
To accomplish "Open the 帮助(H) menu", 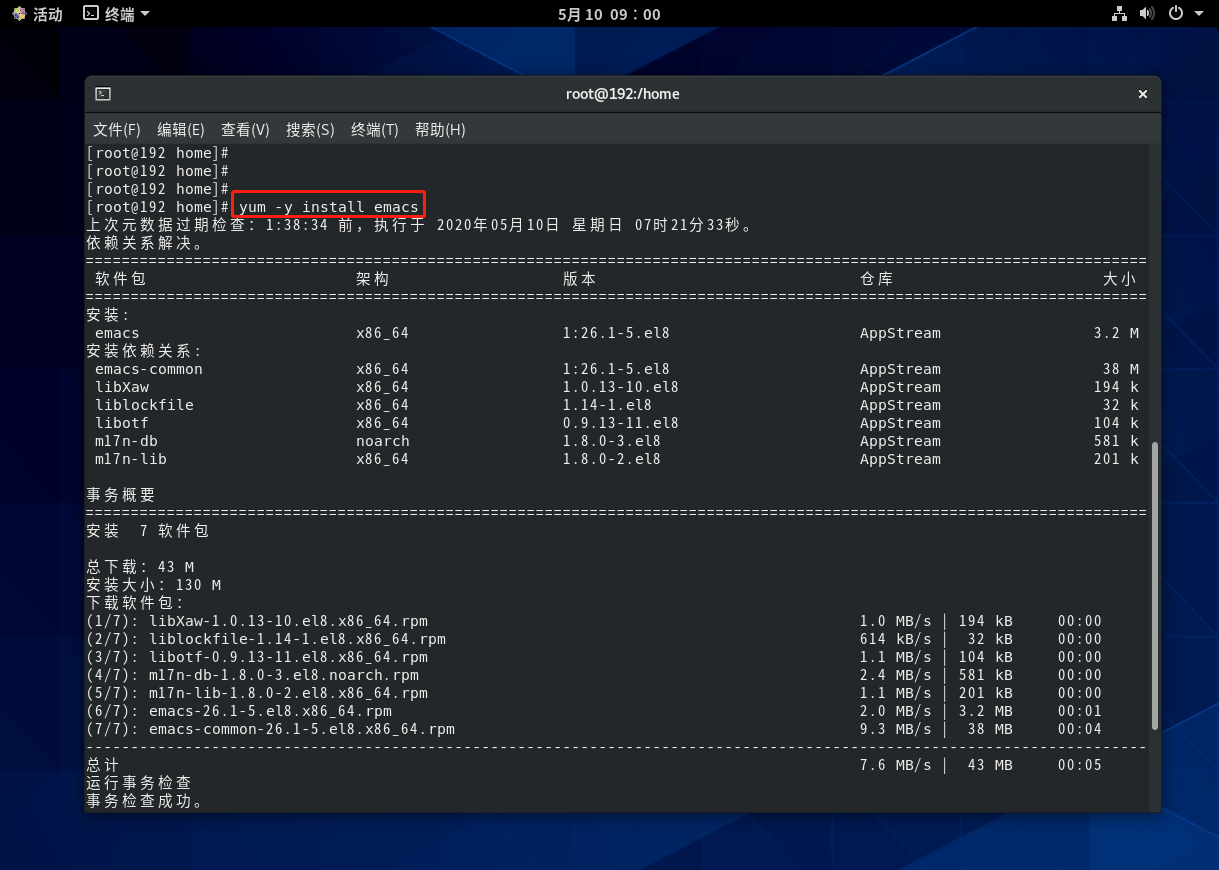I will pyautogui.click(x=440, y=130).
